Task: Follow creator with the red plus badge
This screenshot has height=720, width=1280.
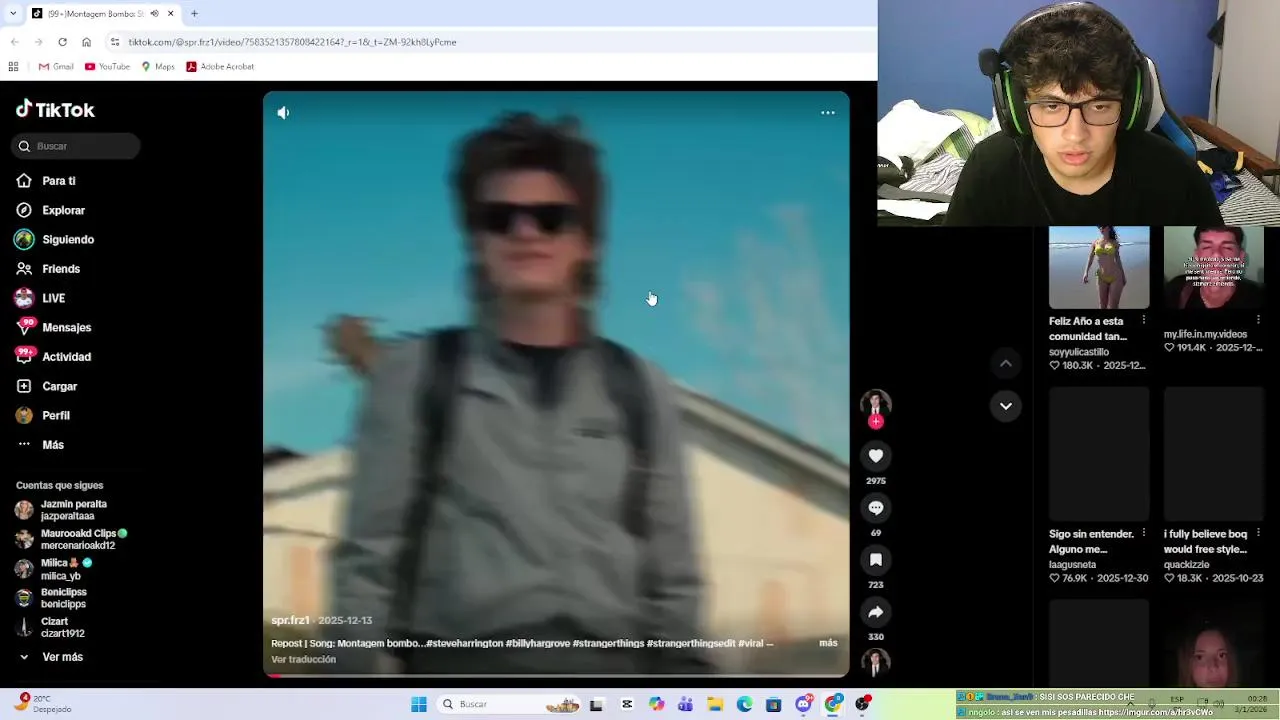Action: (x=876, y=422)
